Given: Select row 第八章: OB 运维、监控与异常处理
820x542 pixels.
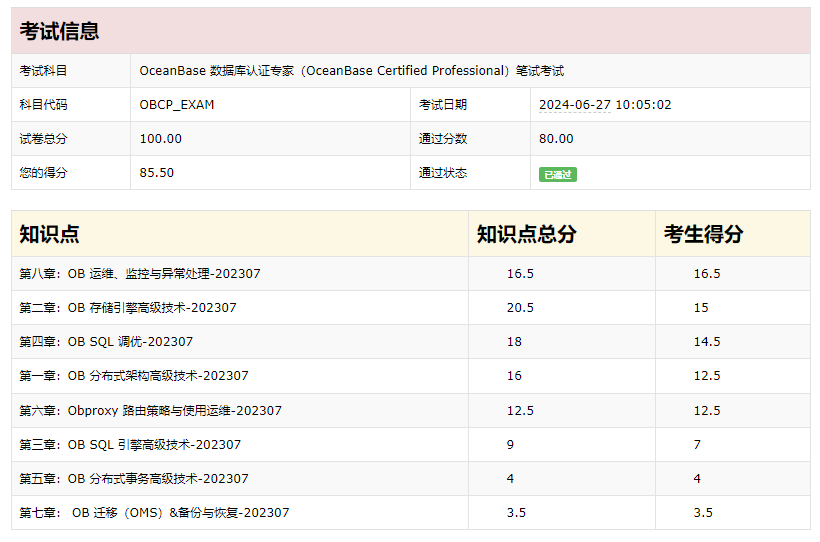Looking at the screenshot, I should (x=411, y=274).
